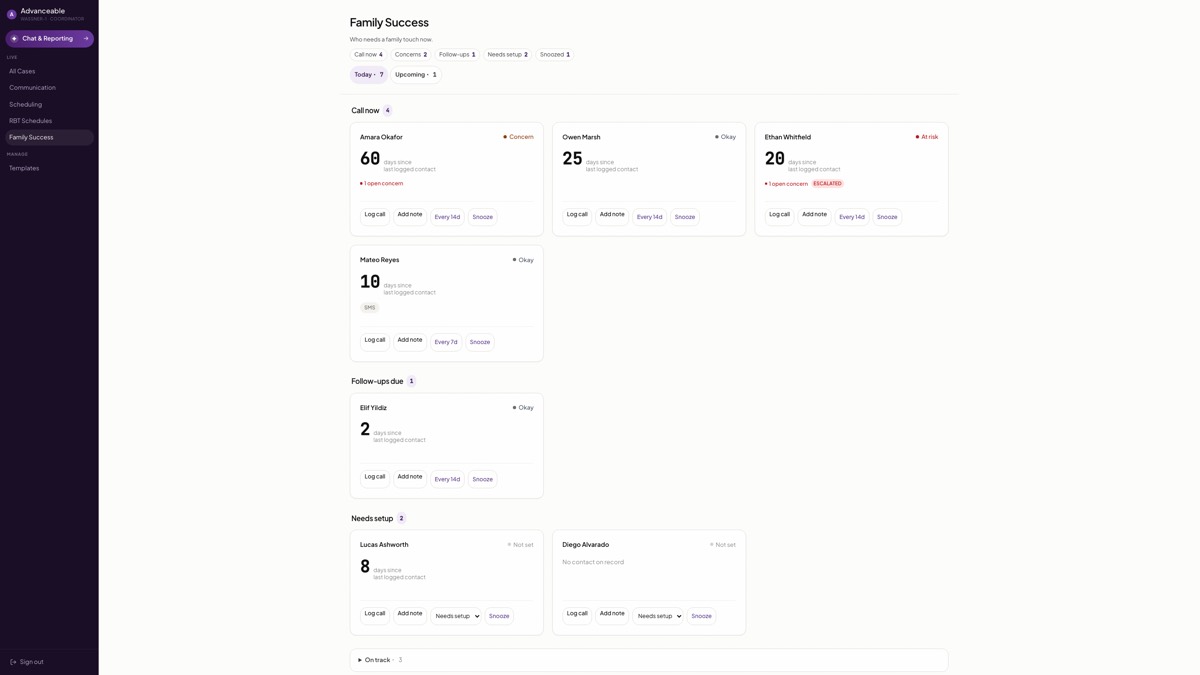Click the SMS badge on Mateo Reyes card
The image size is (1200, 675).
click(370, 308)
